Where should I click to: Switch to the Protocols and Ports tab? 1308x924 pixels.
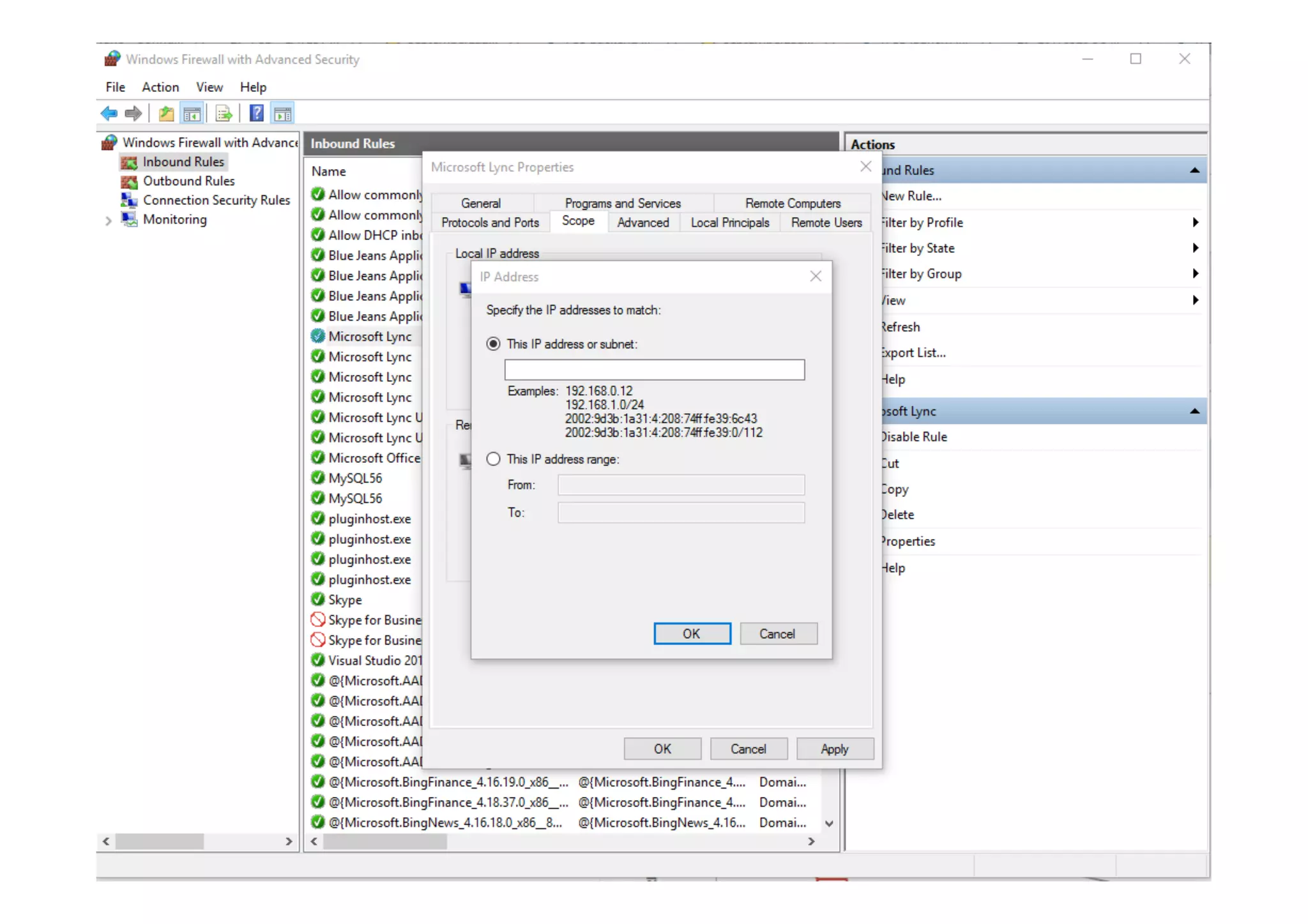[490, 222]
